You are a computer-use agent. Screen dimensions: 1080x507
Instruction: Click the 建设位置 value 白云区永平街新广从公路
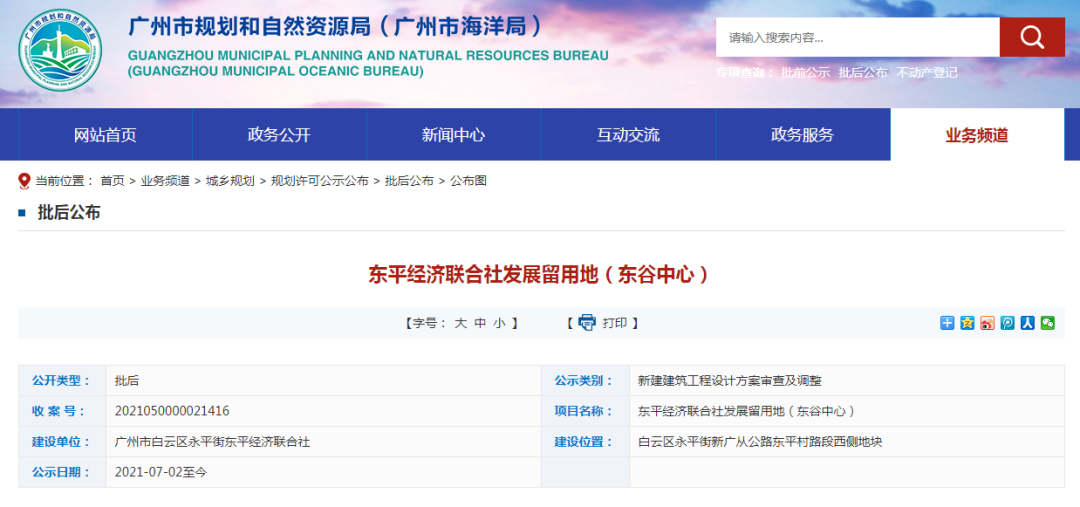tap(760, 442)
